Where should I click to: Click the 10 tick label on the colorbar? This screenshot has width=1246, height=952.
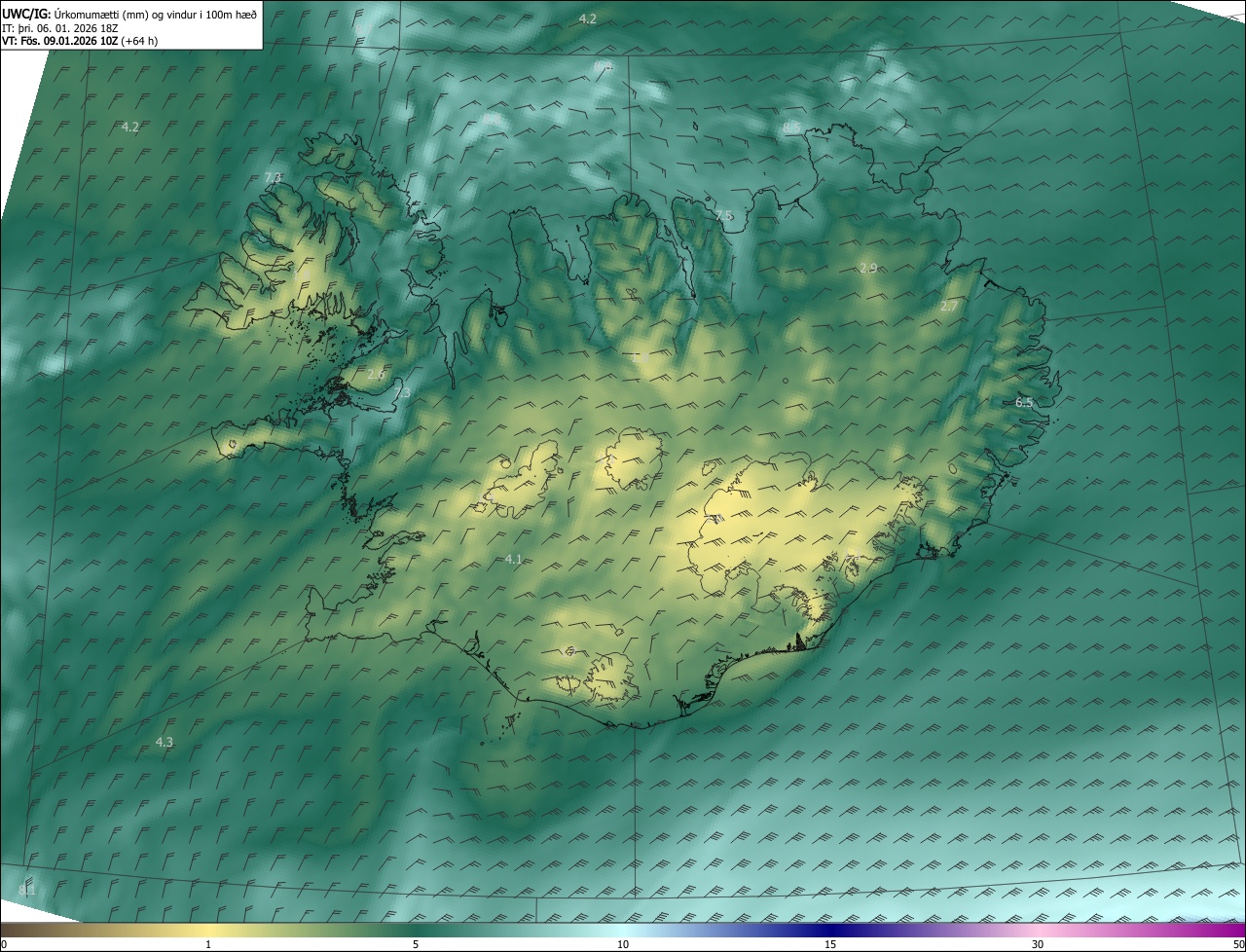click(x=623, y=945)
